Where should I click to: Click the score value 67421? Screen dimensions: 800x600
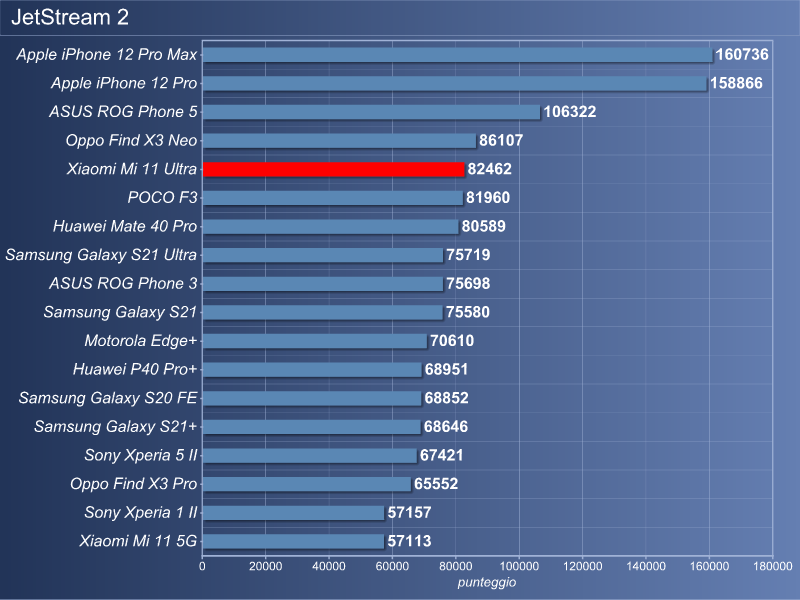(442, 455)
